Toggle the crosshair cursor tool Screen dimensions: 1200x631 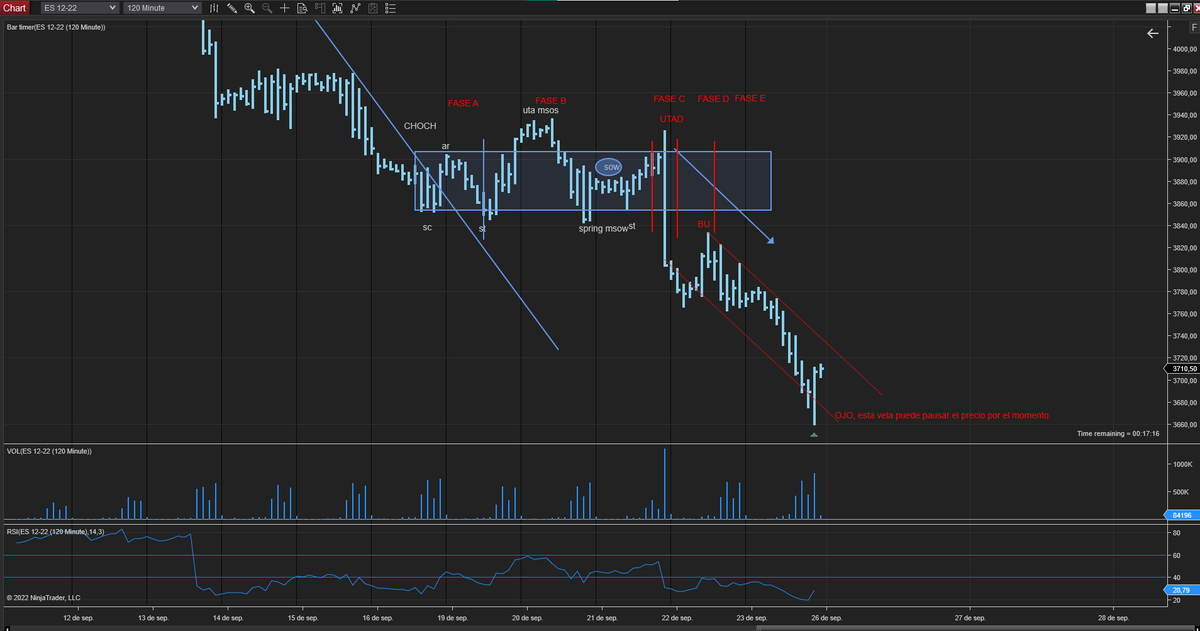(x=285, y=8)
